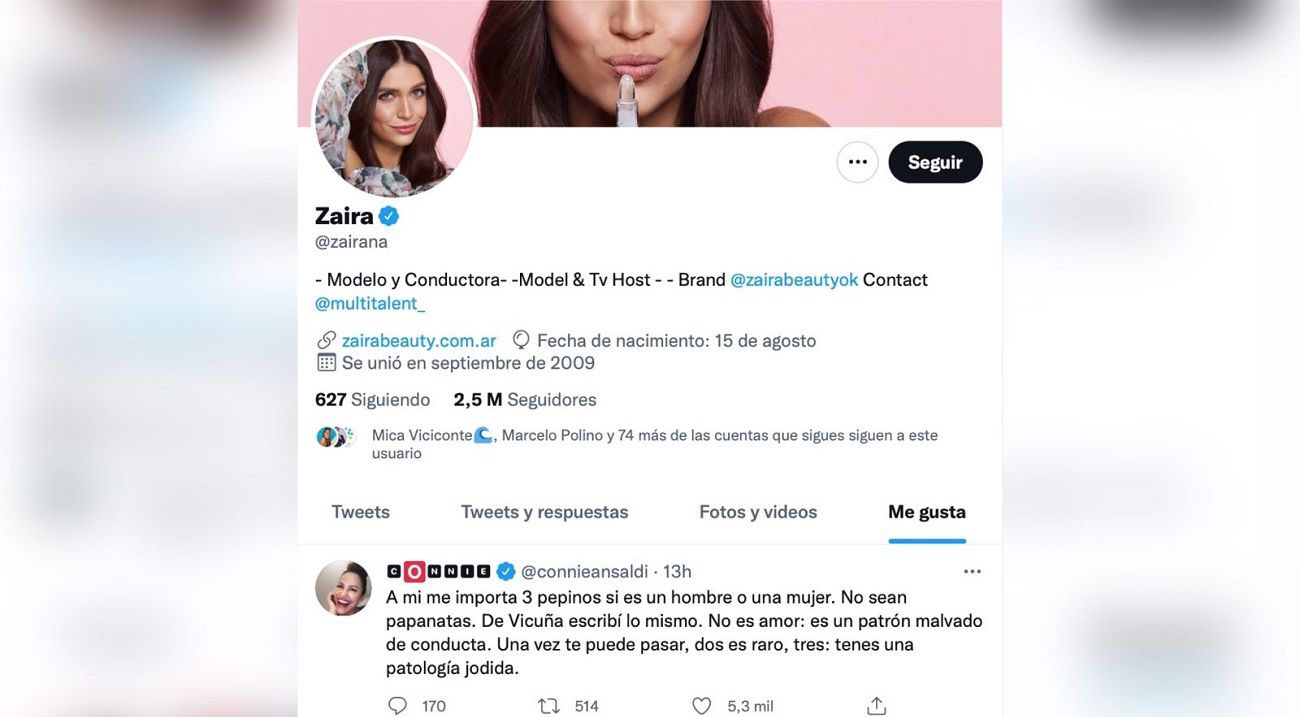Like the tweet using the heart icon
Viewport: 1300px width, 717px height.
[702, 706]
